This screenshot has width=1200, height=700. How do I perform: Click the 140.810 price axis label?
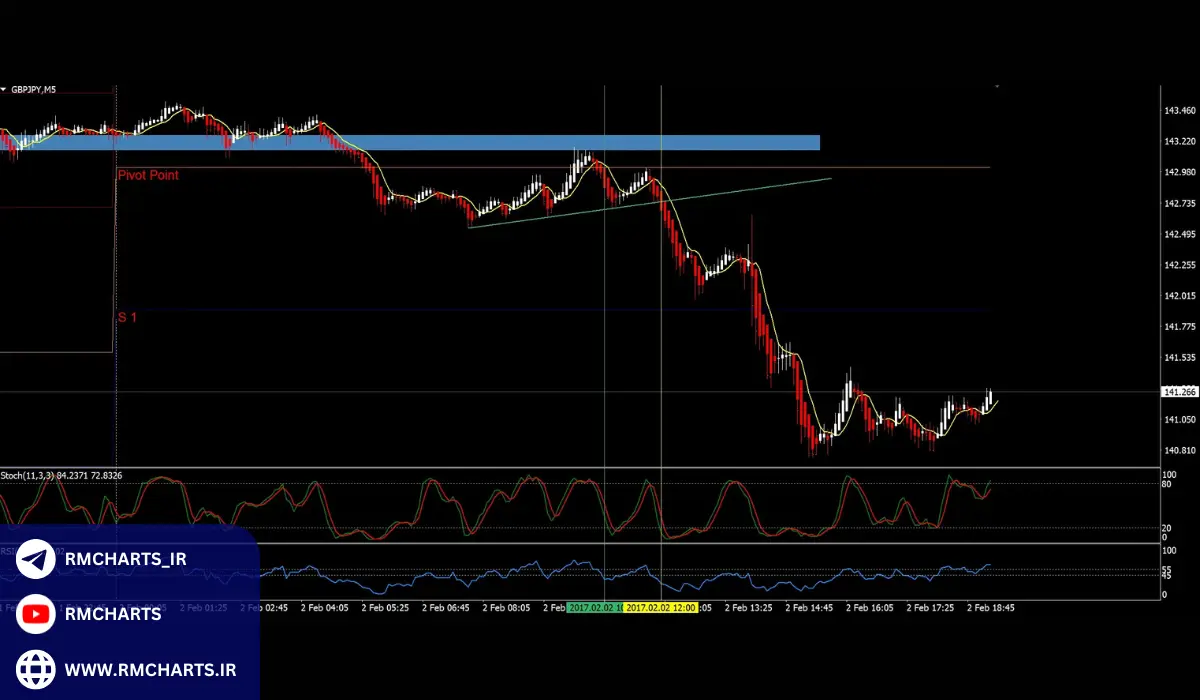[x=1180, y=451]
